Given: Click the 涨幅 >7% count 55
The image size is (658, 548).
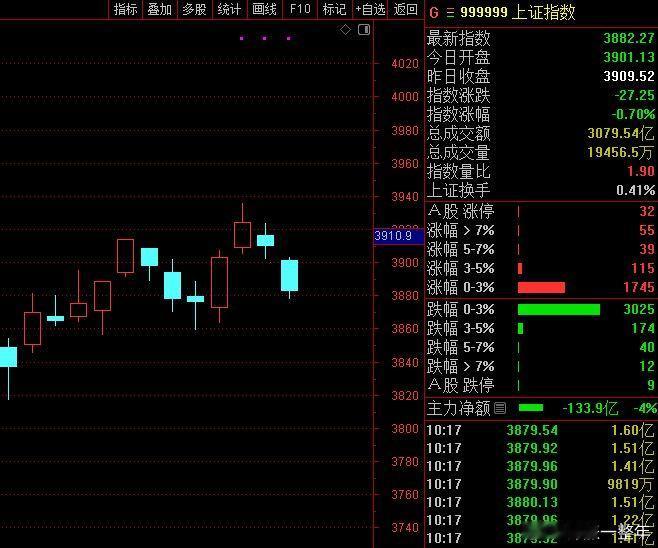Looking at the screenshot, I should [647, 230].
